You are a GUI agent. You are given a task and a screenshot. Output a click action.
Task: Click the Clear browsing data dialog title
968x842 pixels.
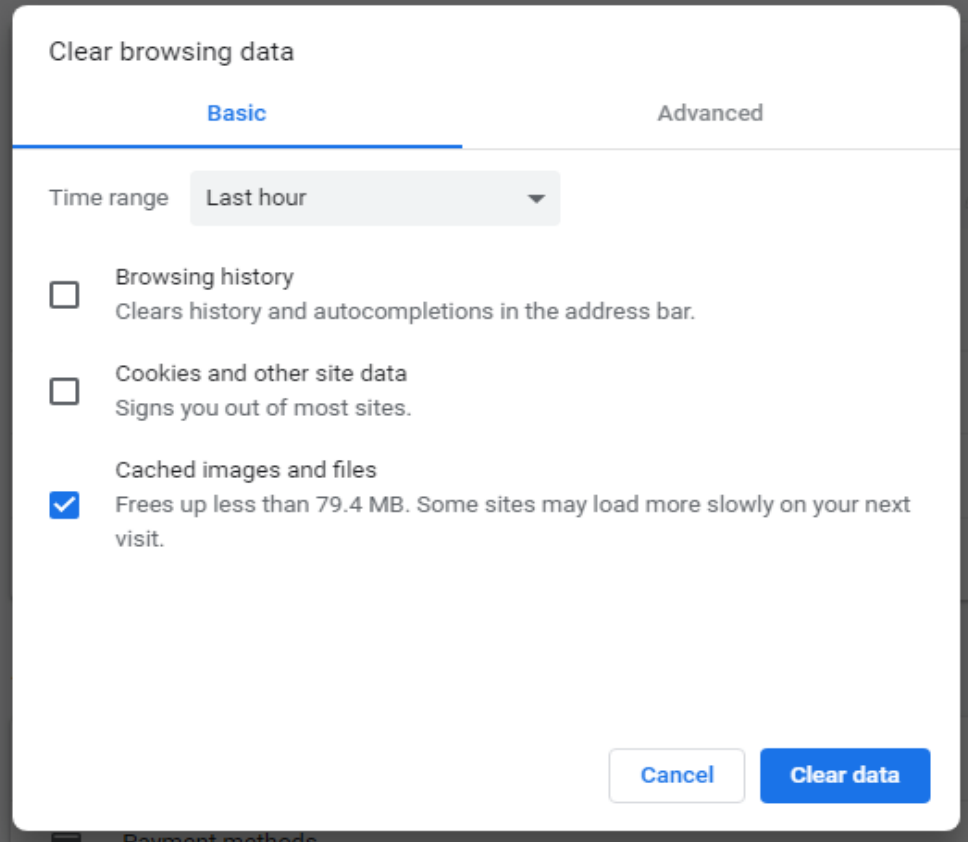pos(171,52)
